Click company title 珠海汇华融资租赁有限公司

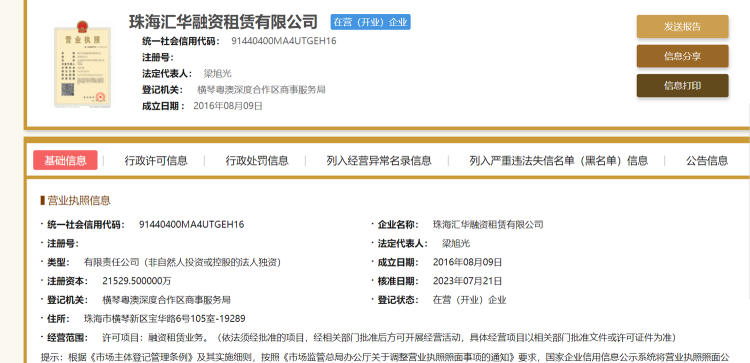point(223,22)
